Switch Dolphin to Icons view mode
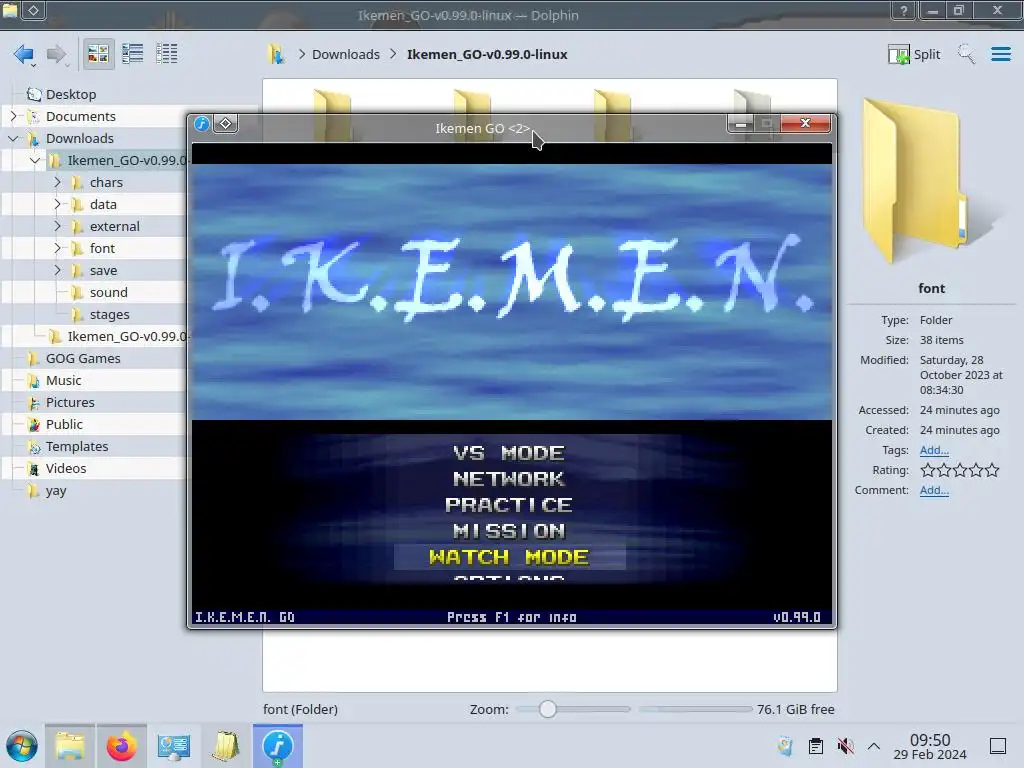1024x768 pixels. (98, 54)
